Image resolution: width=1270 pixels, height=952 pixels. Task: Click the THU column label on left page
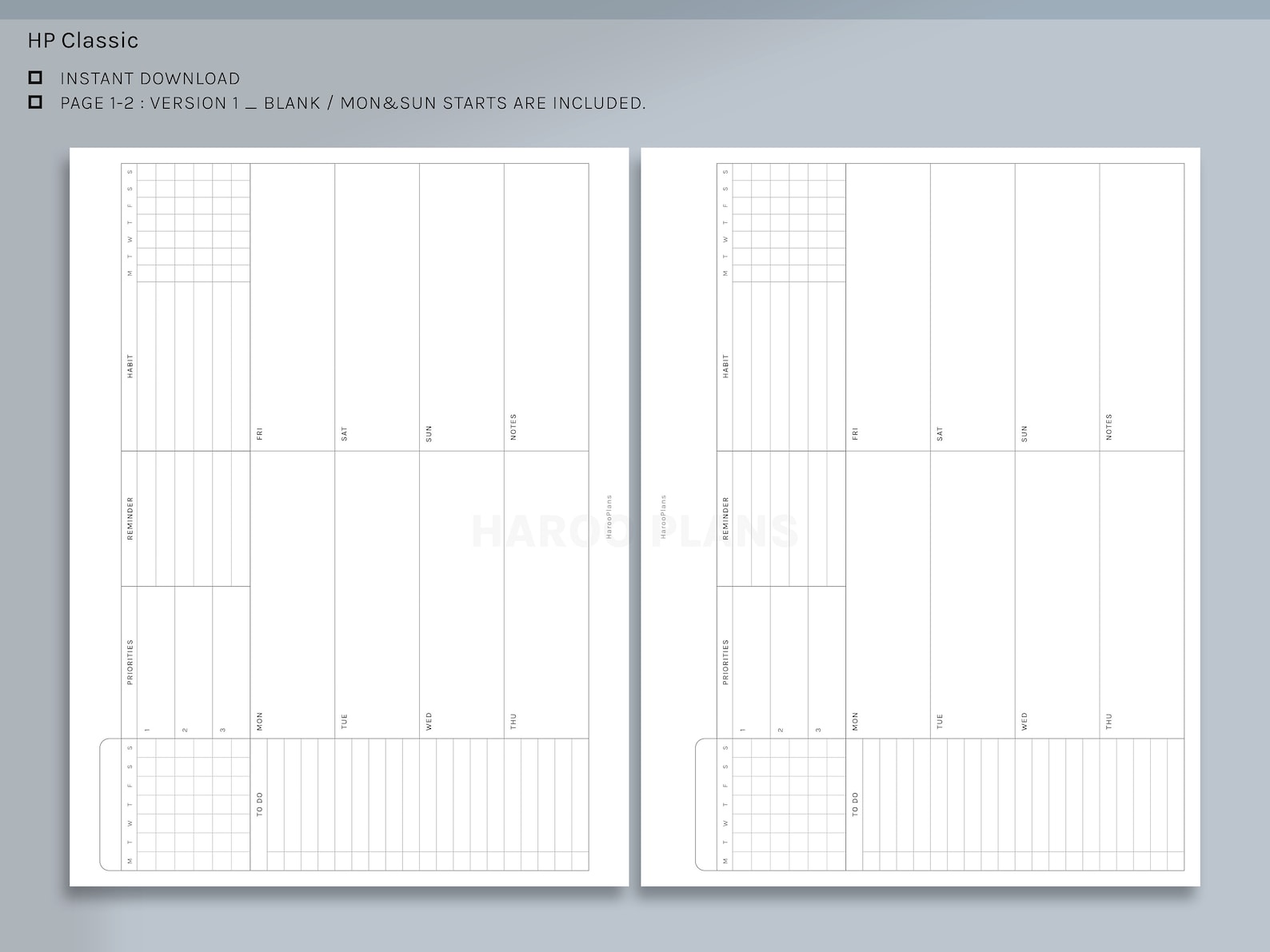[513, 722]
